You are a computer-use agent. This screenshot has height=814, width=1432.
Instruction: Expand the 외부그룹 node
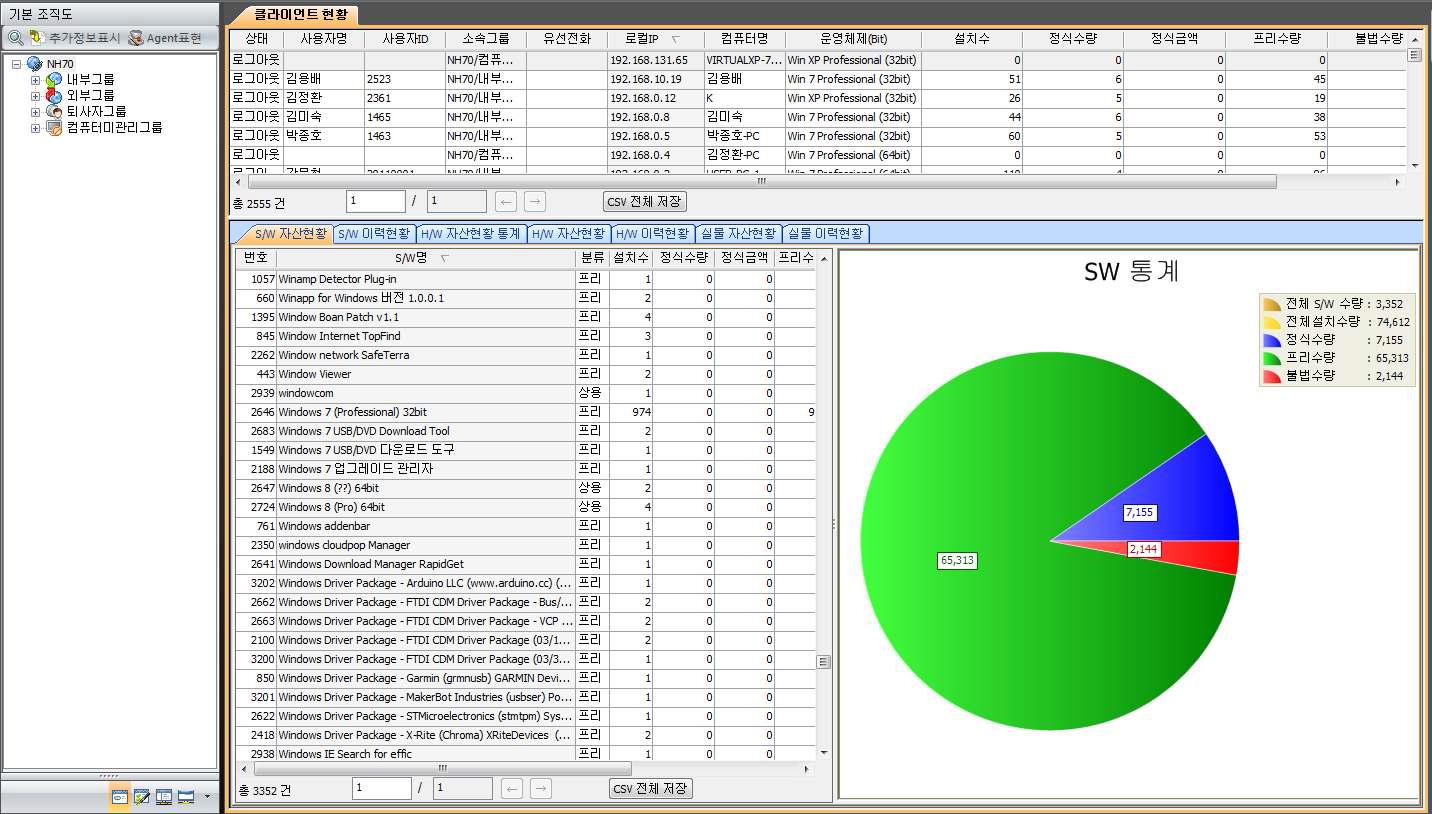tap(35, 96)
